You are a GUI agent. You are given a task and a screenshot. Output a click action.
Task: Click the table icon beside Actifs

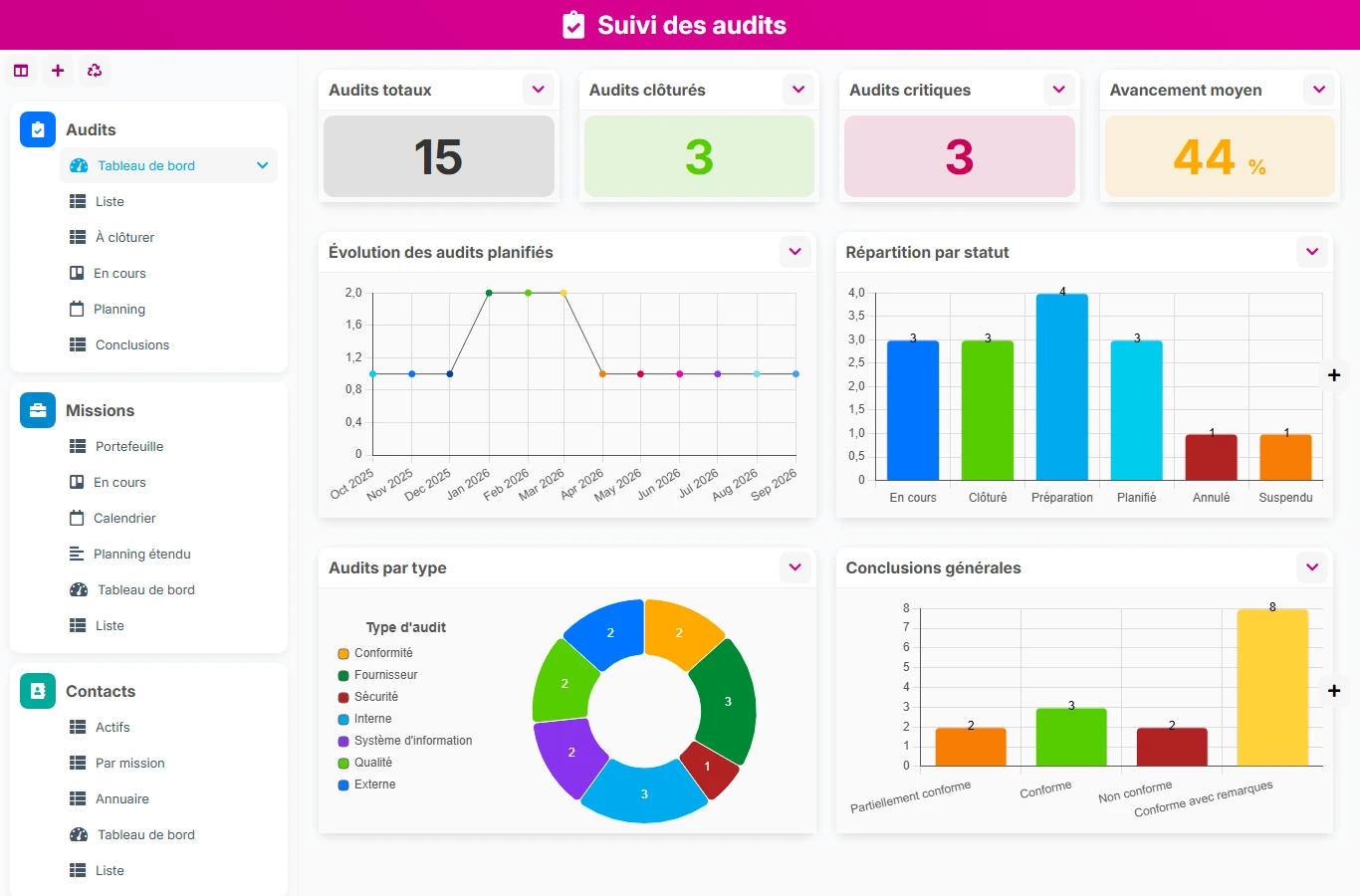coord(78,727)
